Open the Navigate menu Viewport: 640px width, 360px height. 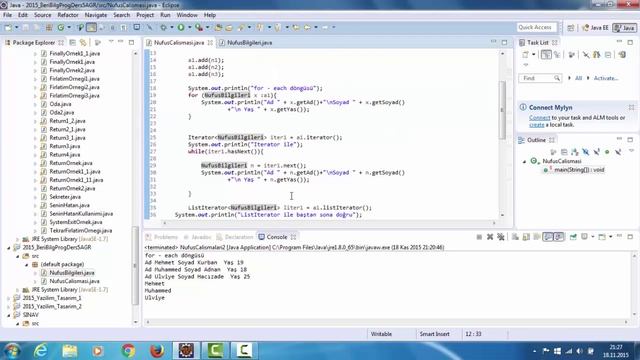pos(96,15)
